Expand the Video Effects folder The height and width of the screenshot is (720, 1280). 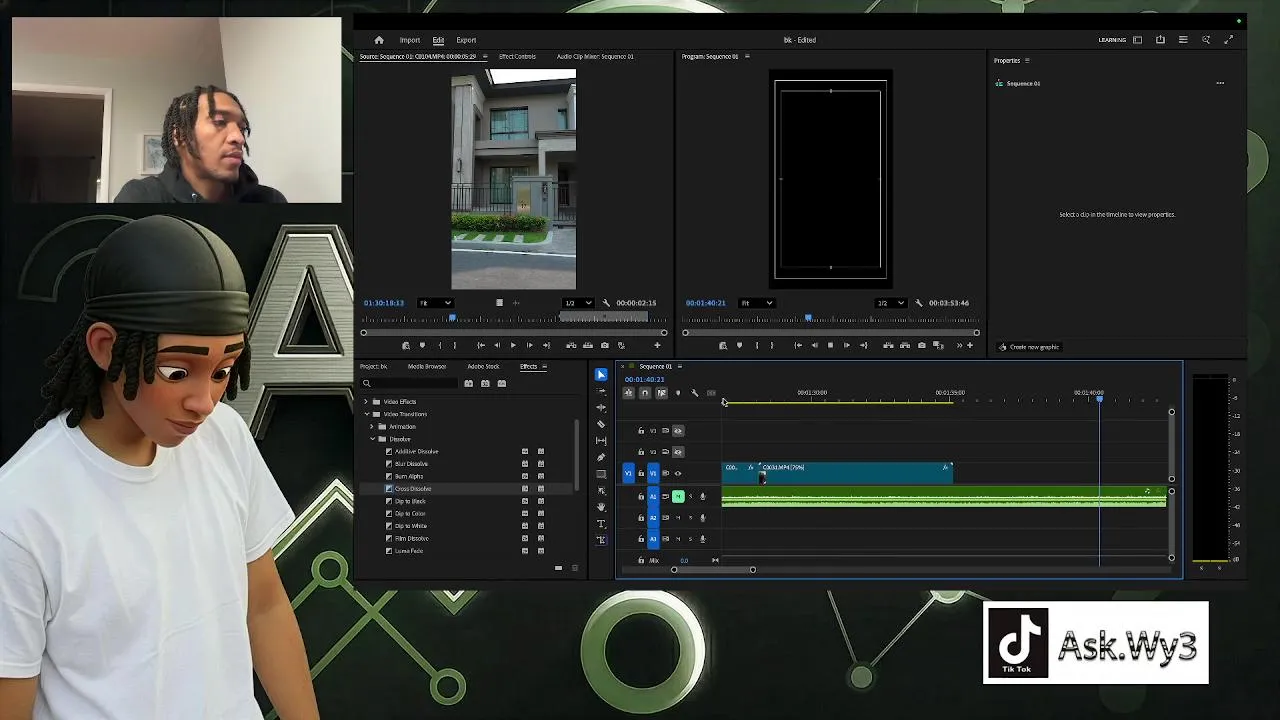(366, 402)
